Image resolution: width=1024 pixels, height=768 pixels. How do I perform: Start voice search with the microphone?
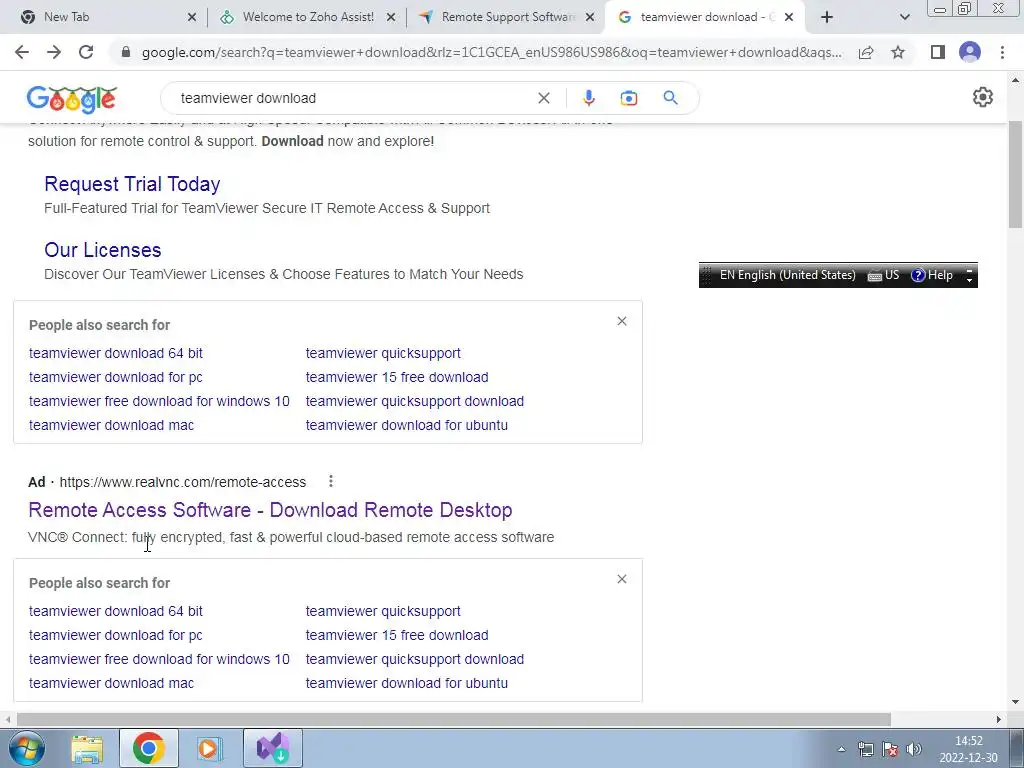[x=588, y=98]
